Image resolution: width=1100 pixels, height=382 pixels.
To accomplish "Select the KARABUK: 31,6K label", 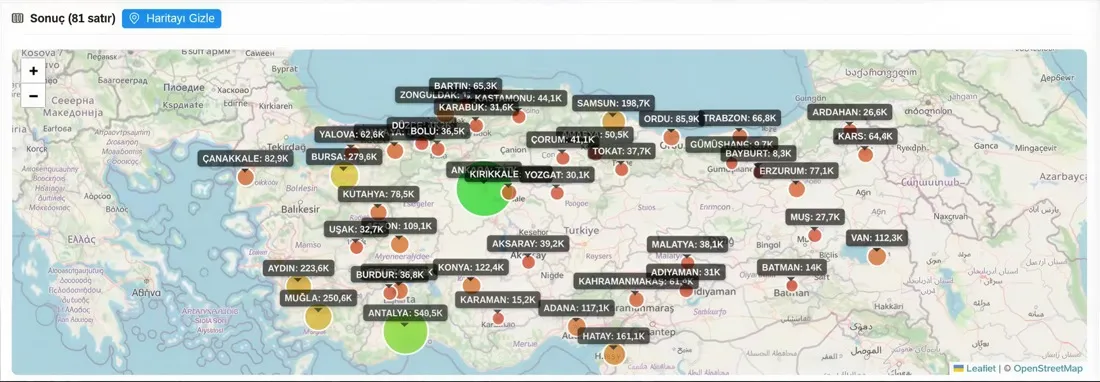I will point(476,107).
